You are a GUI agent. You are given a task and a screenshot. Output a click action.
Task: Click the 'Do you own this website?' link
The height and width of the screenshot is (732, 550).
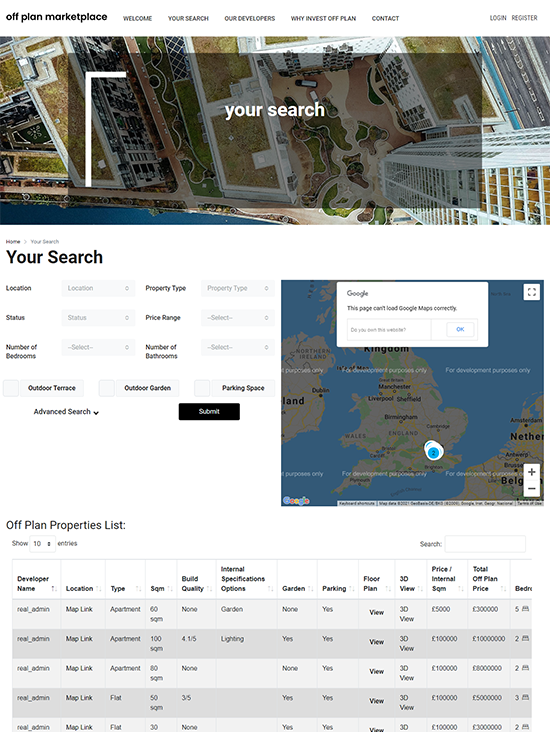[x=378, y=330]
